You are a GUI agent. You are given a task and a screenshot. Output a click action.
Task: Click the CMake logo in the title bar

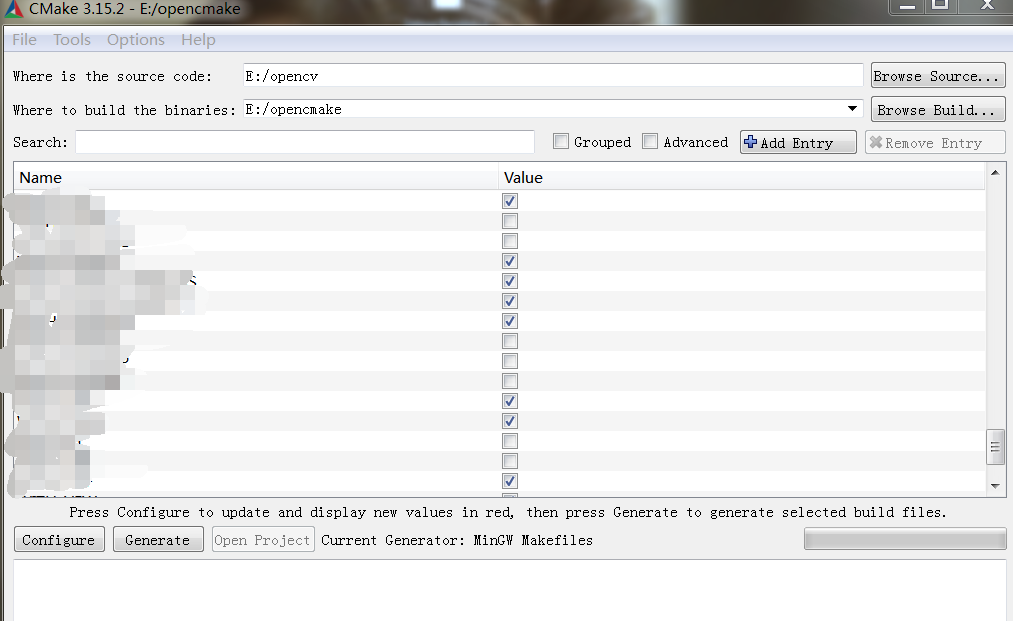[13, 7]
